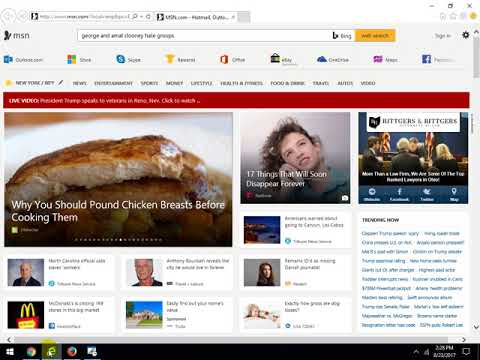Click the vertical scrollbar down arrow

point(476,327)
